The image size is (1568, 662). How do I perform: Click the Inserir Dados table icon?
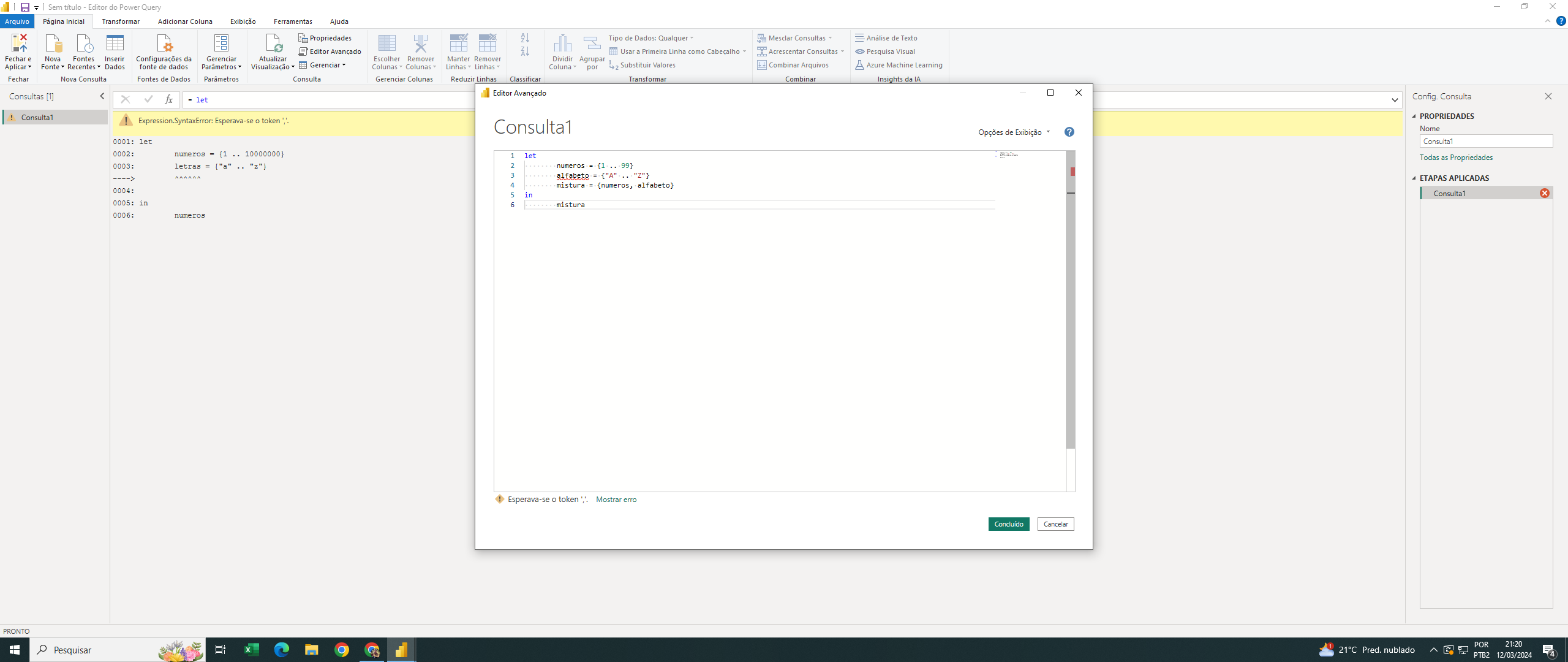[x=115, y=44]
